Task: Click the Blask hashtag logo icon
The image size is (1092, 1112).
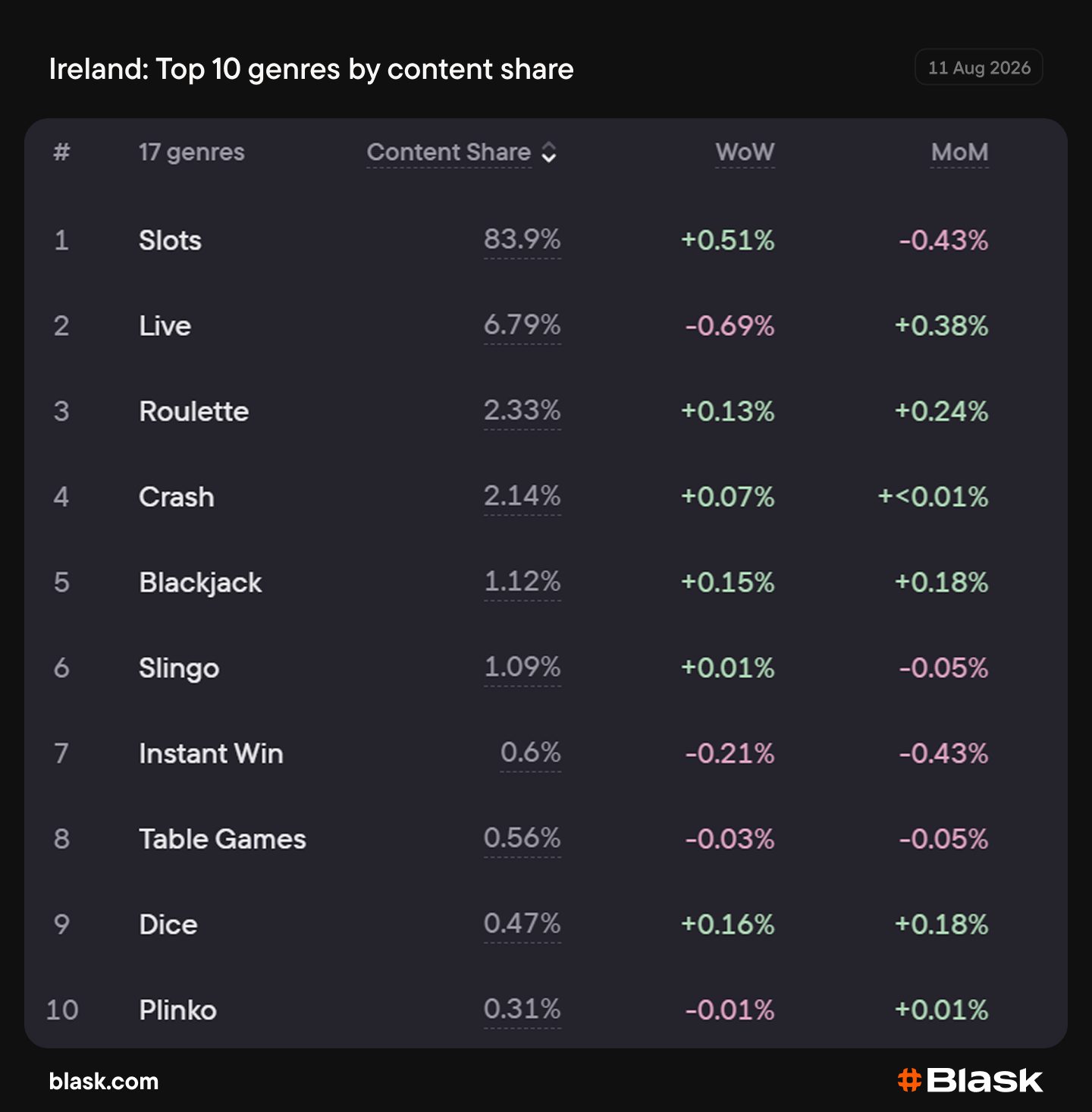Action: click(909, 1079)
